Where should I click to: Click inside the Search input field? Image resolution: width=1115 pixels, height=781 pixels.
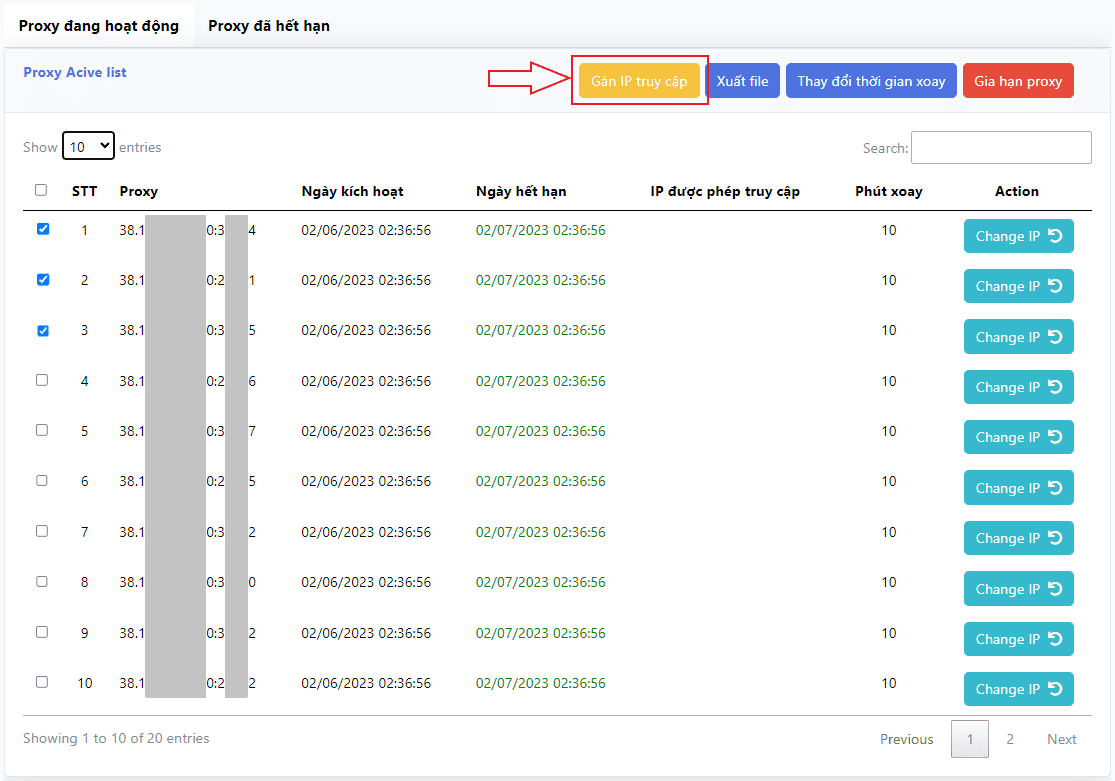point(1000,147)
